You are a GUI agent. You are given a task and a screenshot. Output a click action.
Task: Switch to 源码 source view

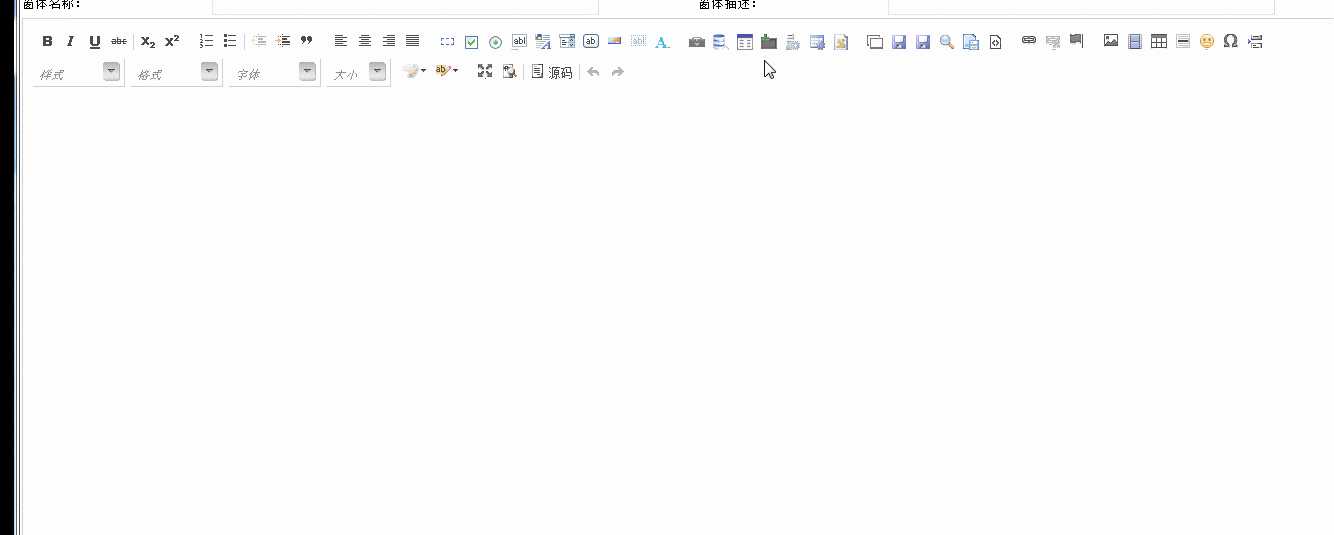point(552,72)
